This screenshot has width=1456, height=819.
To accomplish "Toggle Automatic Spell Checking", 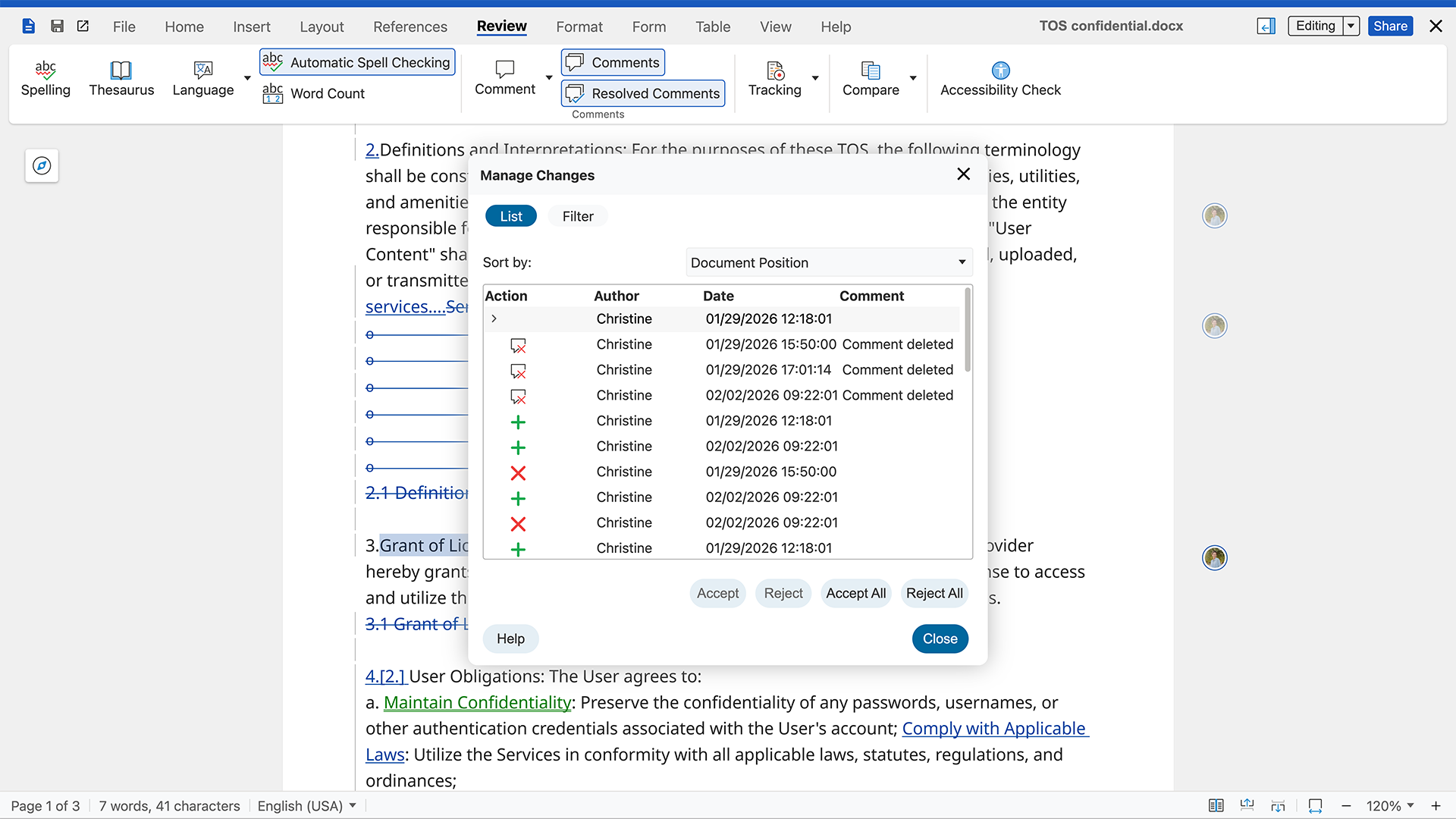I will [357, 62].
